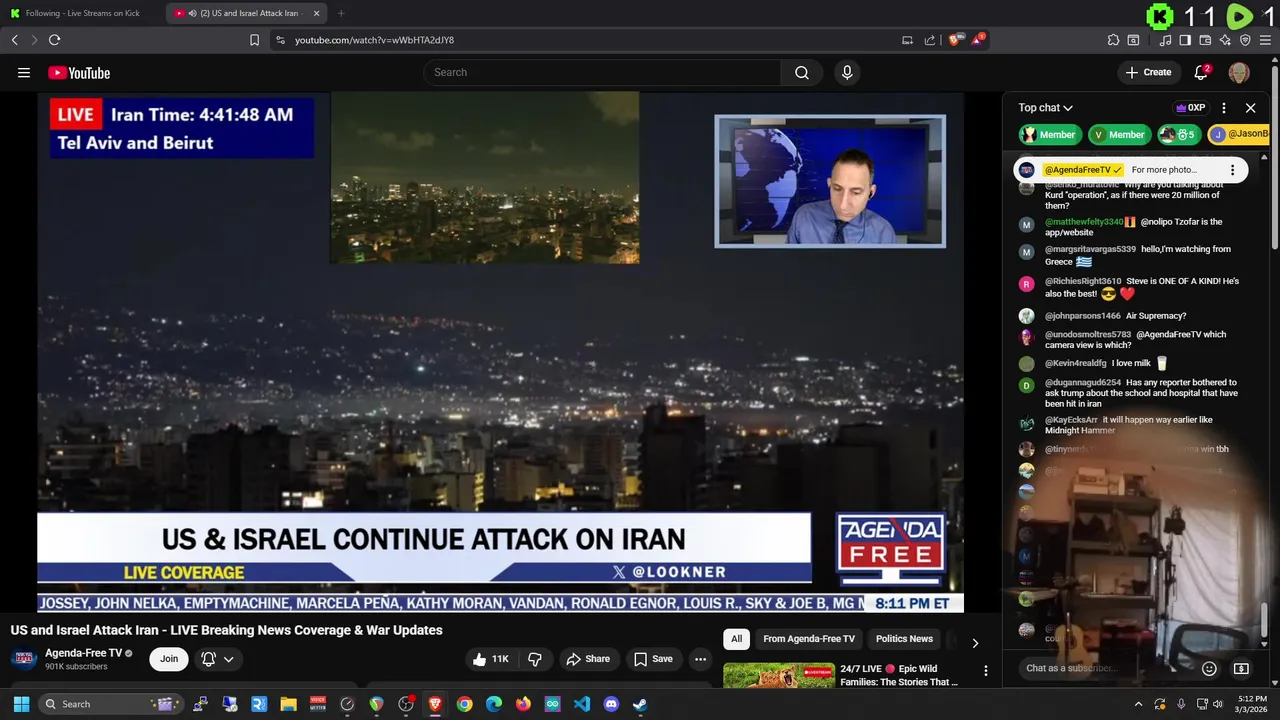The width and height of the screenshot is (1280, 720).
Task: Select the From Agenda-Free TV chip
Action: click(x=809, y=639)
